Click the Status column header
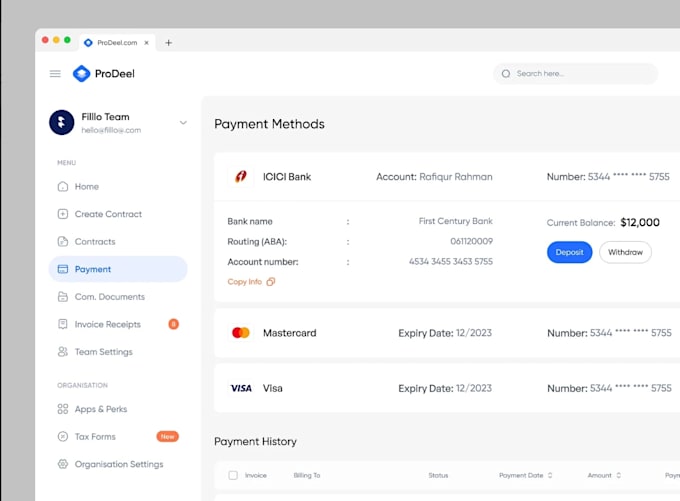Screen dimensions: 680x501 [x=438, y=475]
